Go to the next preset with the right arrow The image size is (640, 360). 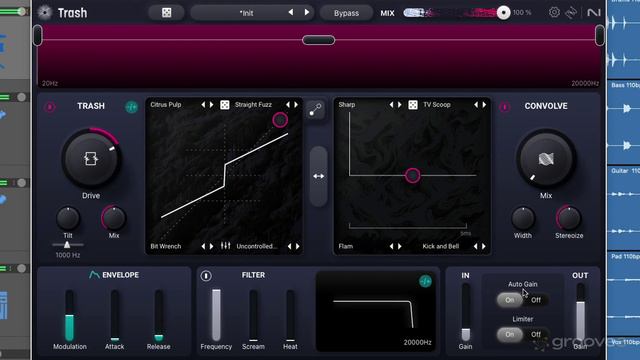307,13
